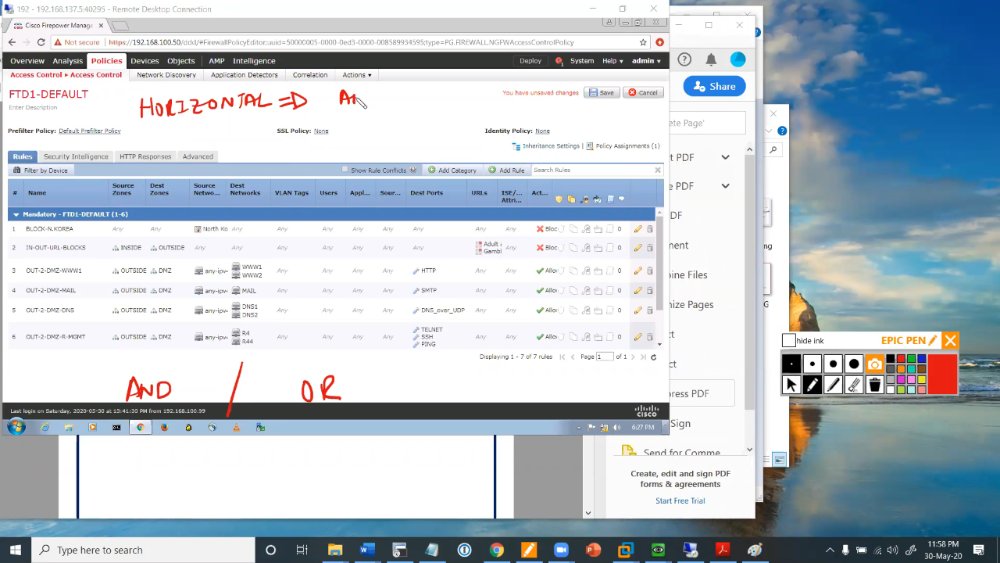Check the hide ink checkbox
This screenshot has width=1000, height=563.
point(788,340)
